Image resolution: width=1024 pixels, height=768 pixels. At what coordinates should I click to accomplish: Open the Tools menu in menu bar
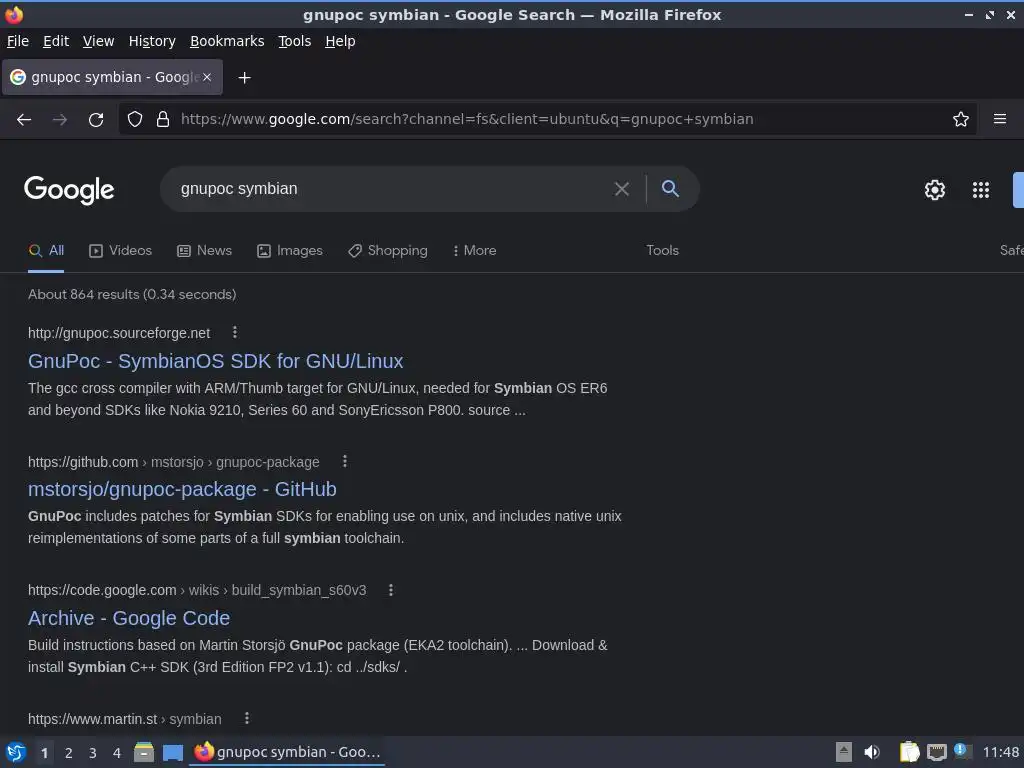coord(295,41)
